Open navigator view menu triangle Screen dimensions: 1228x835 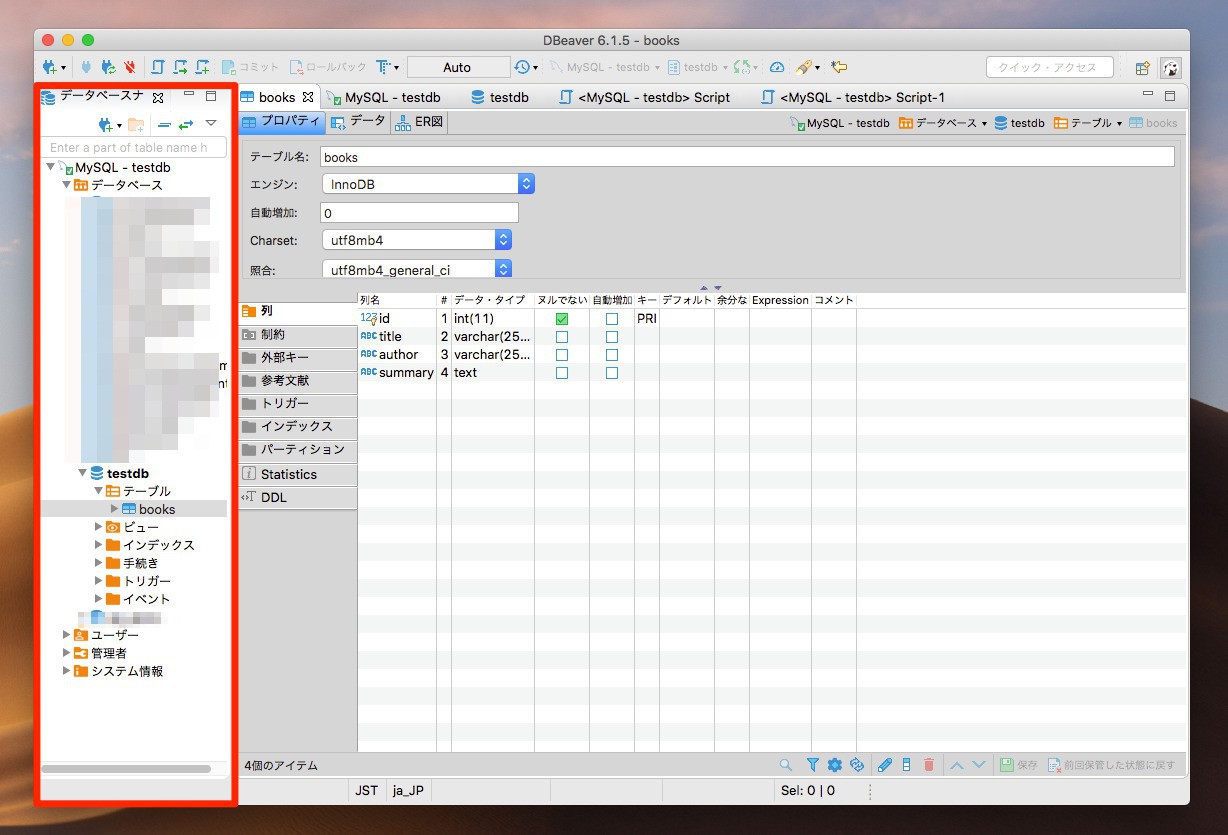(211, 123)
